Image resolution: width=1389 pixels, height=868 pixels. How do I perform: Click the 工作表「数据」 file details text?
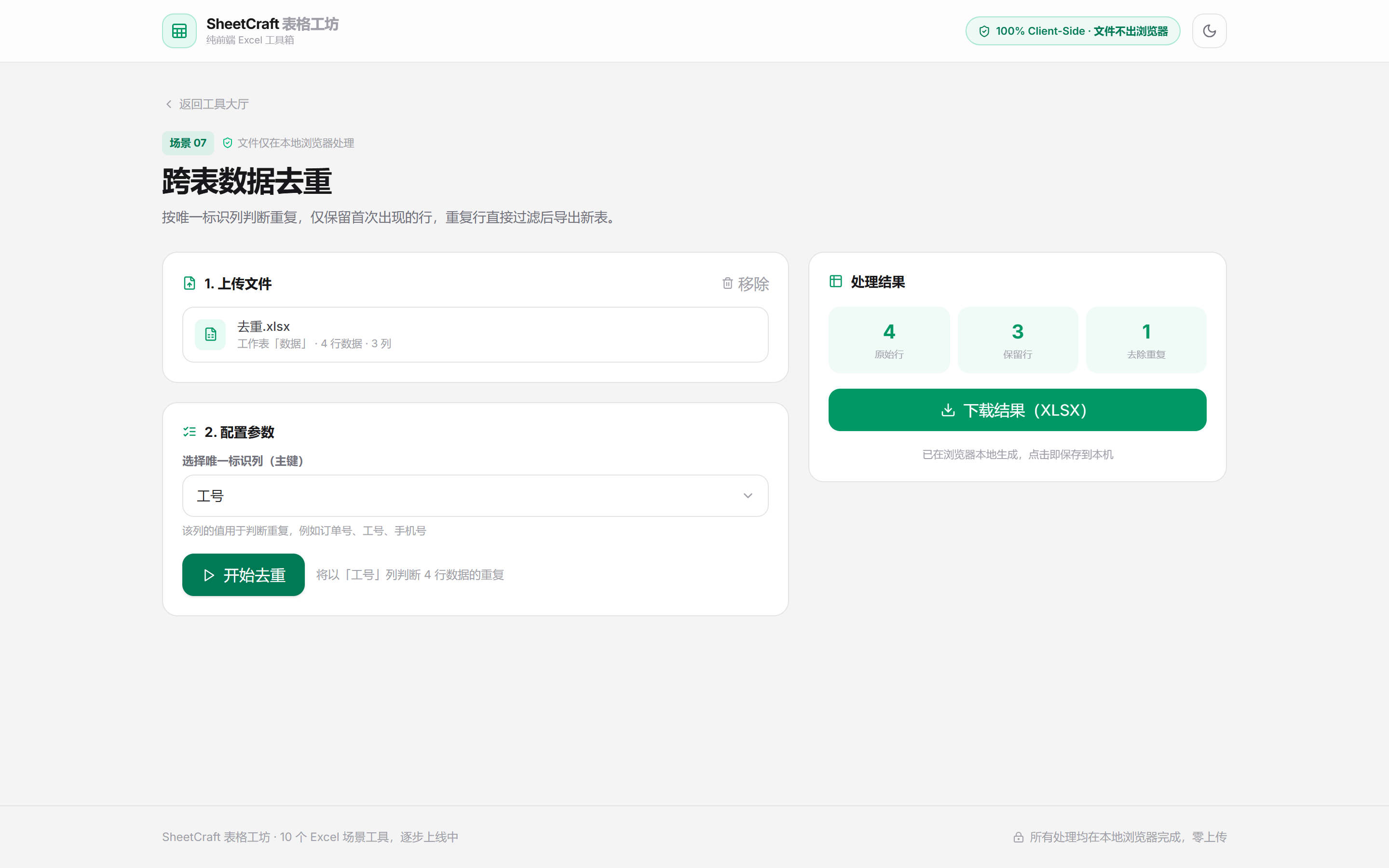[x=314, y=344]
